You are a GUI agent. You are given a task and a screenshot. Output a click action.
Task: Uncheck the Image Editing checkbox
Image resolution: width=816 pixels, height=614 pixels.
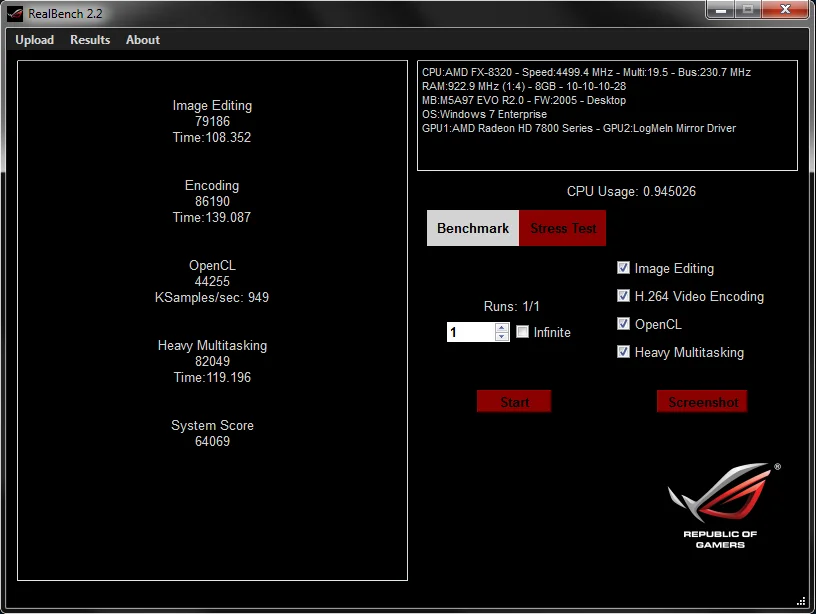623,267
